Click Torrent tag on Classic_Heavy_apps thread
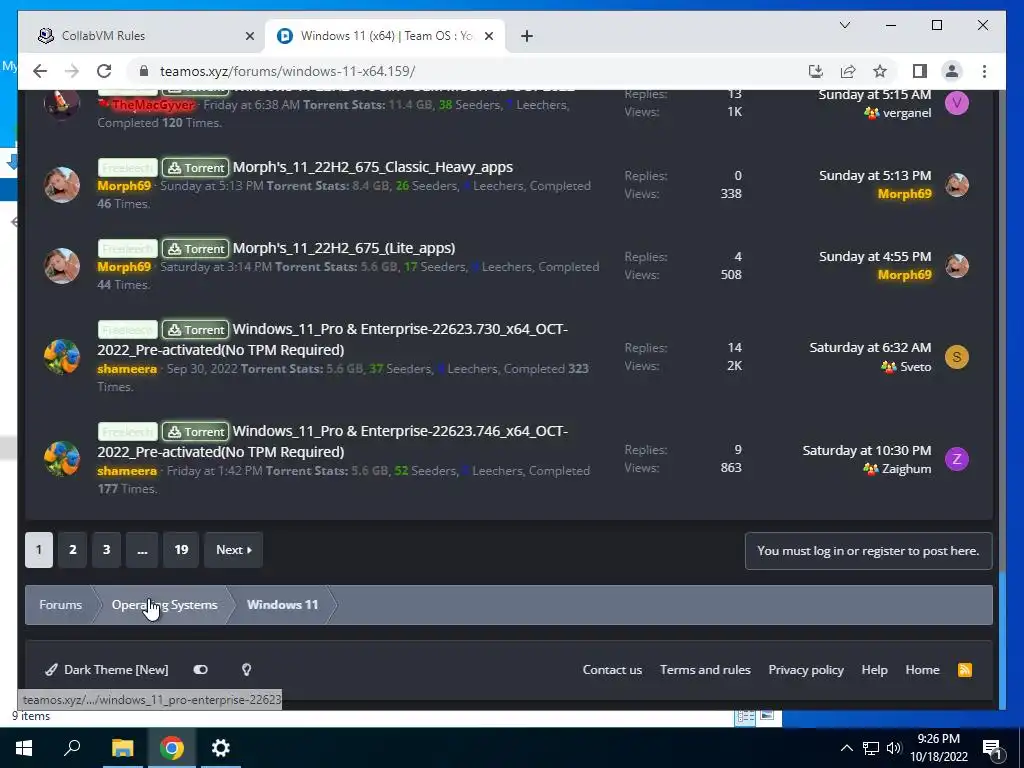 (x=195, y=168)
